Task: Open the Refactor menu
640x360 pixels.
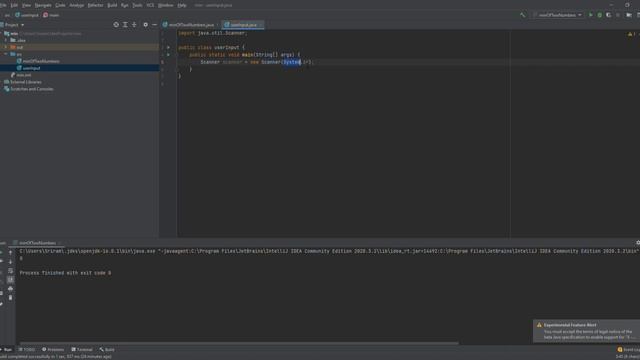Action: click(96, 5)
